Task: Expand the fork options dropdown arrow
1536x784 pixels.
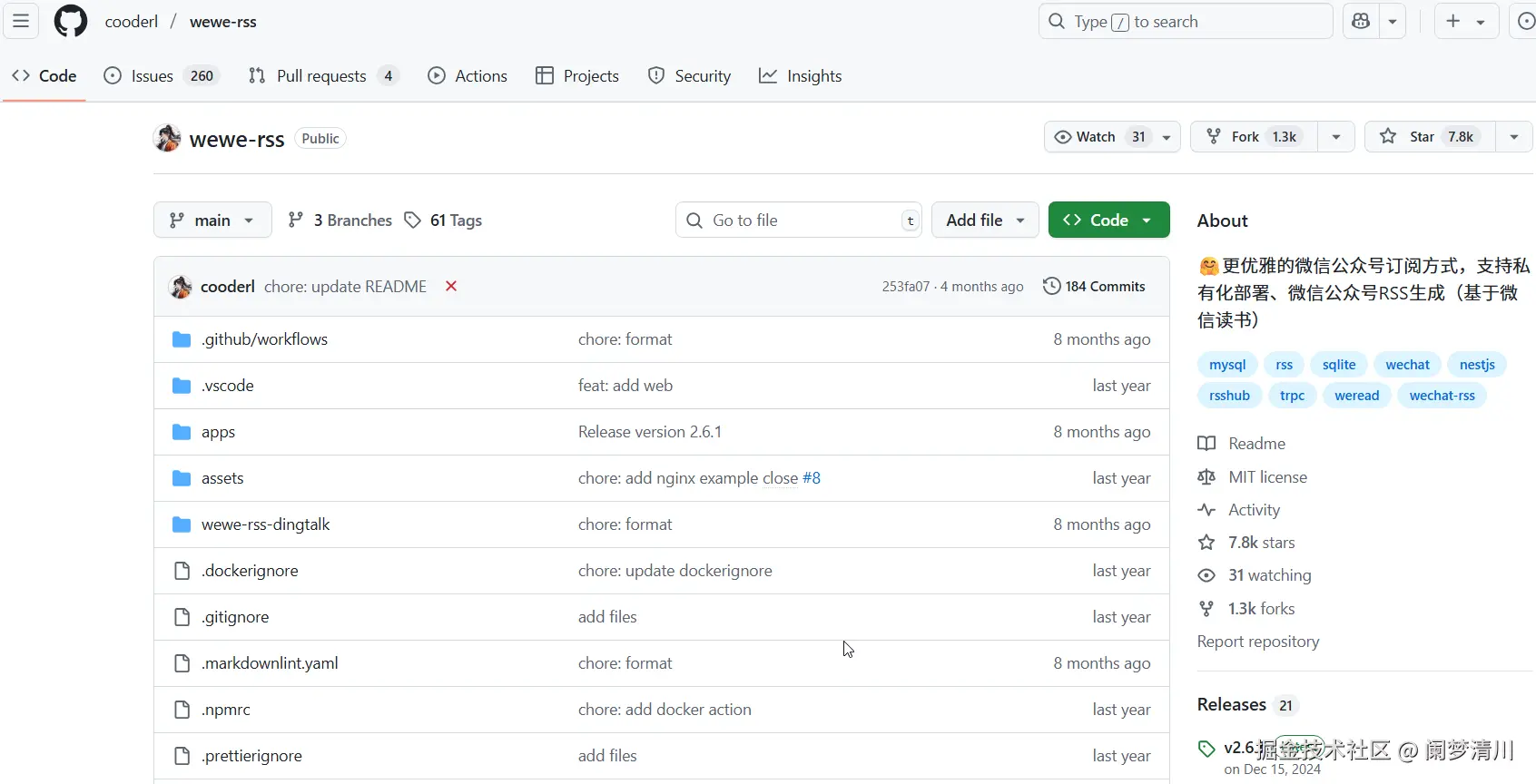Action: coord(1336,137)
